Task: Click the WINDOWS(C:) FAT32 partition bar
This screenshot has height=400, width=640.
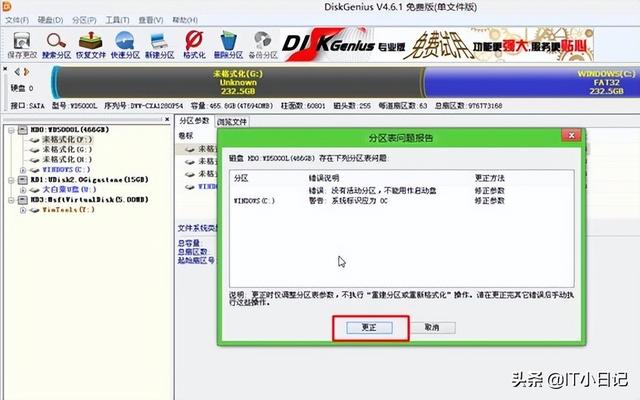Action: [x=532, y=82]
